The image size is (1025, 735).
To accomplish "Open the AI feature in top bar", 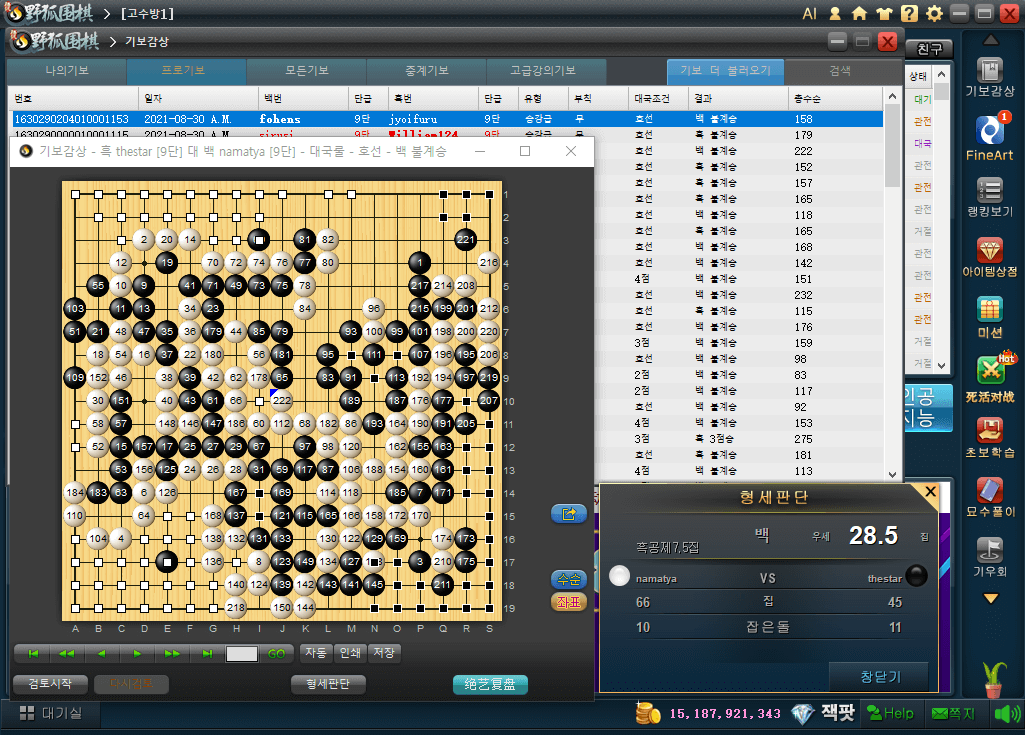I will click(x=809, y=13).
